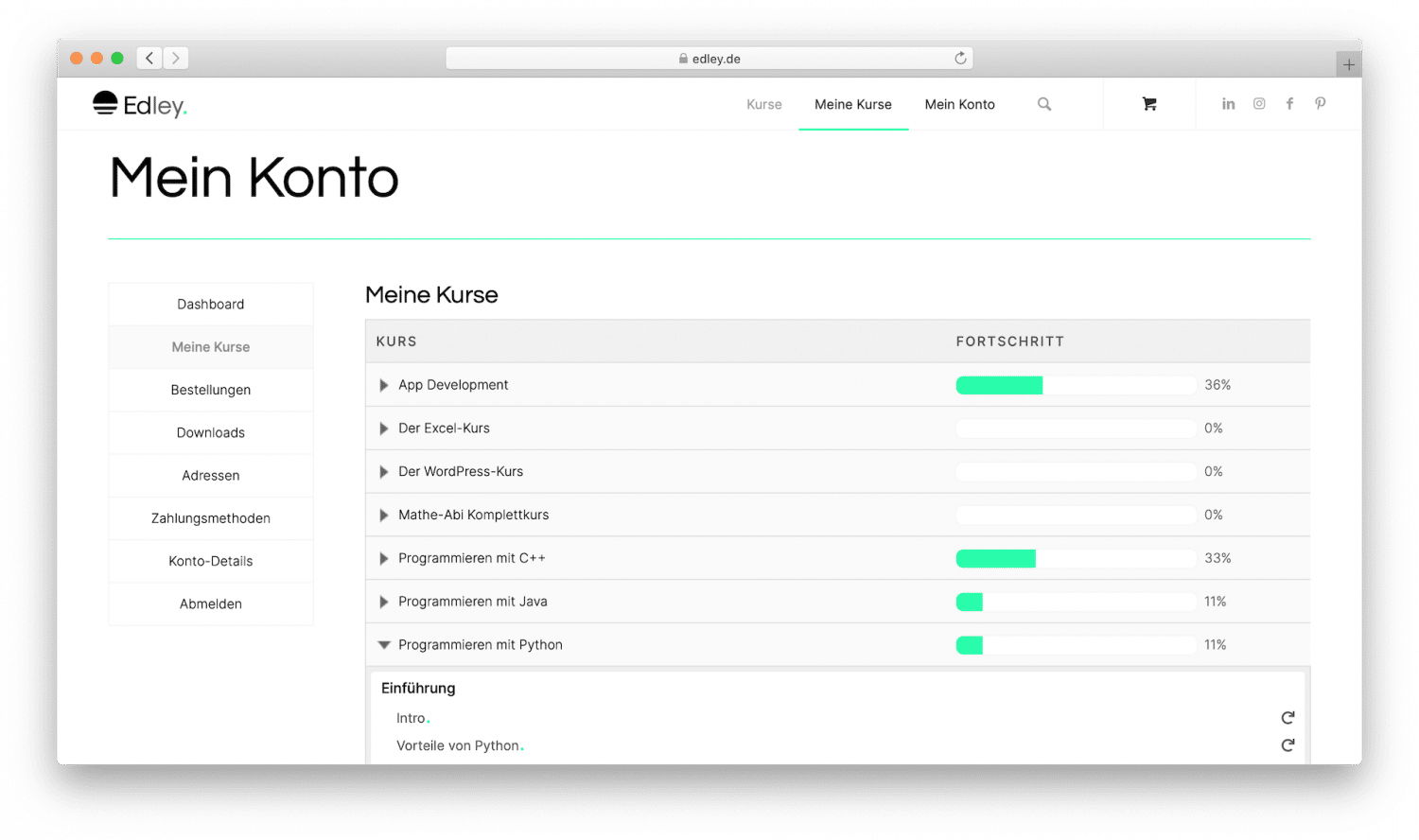Click the Edley logo

(x=140, y=105)
